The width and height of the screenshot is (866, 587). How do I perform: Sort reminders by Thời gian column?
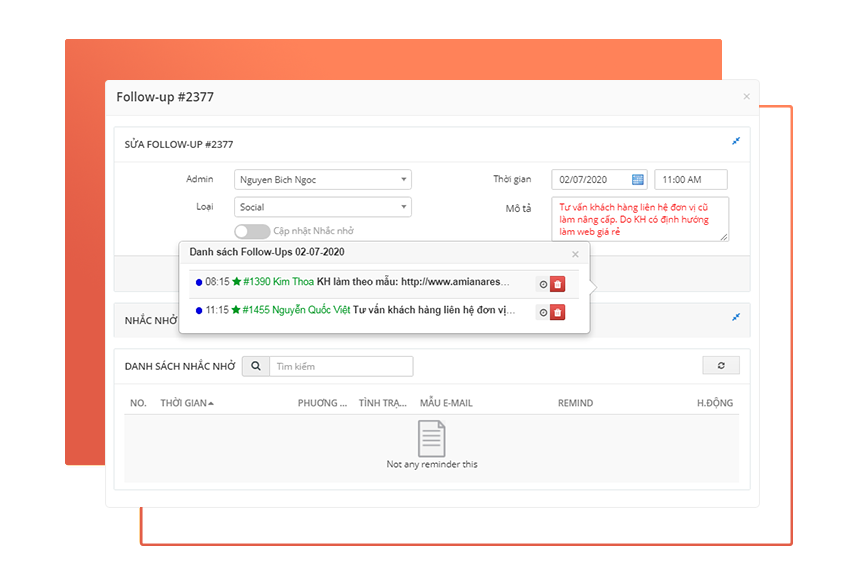pos(186,403)
